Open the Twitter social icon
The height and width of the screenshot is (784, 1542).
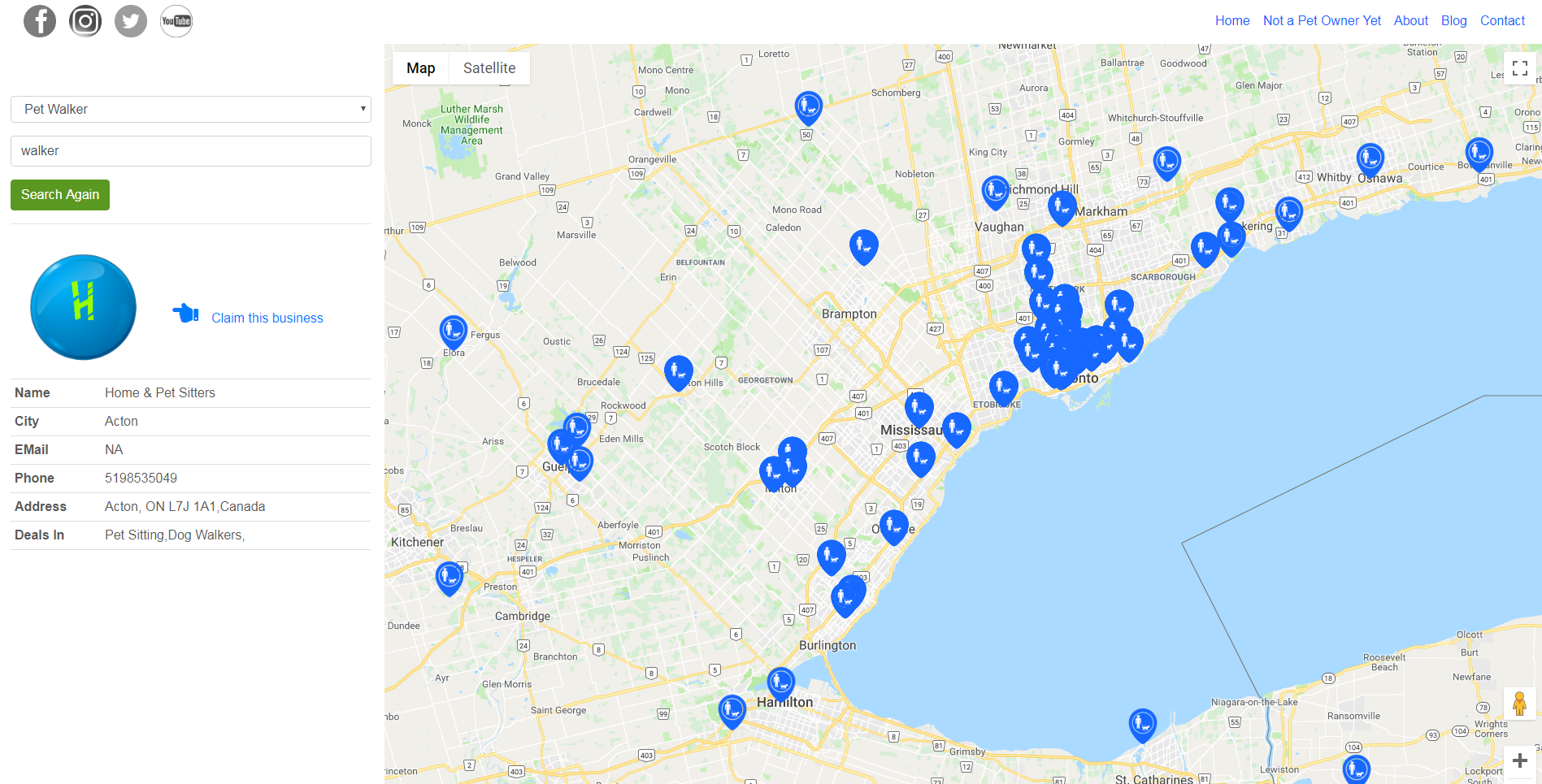131,21
